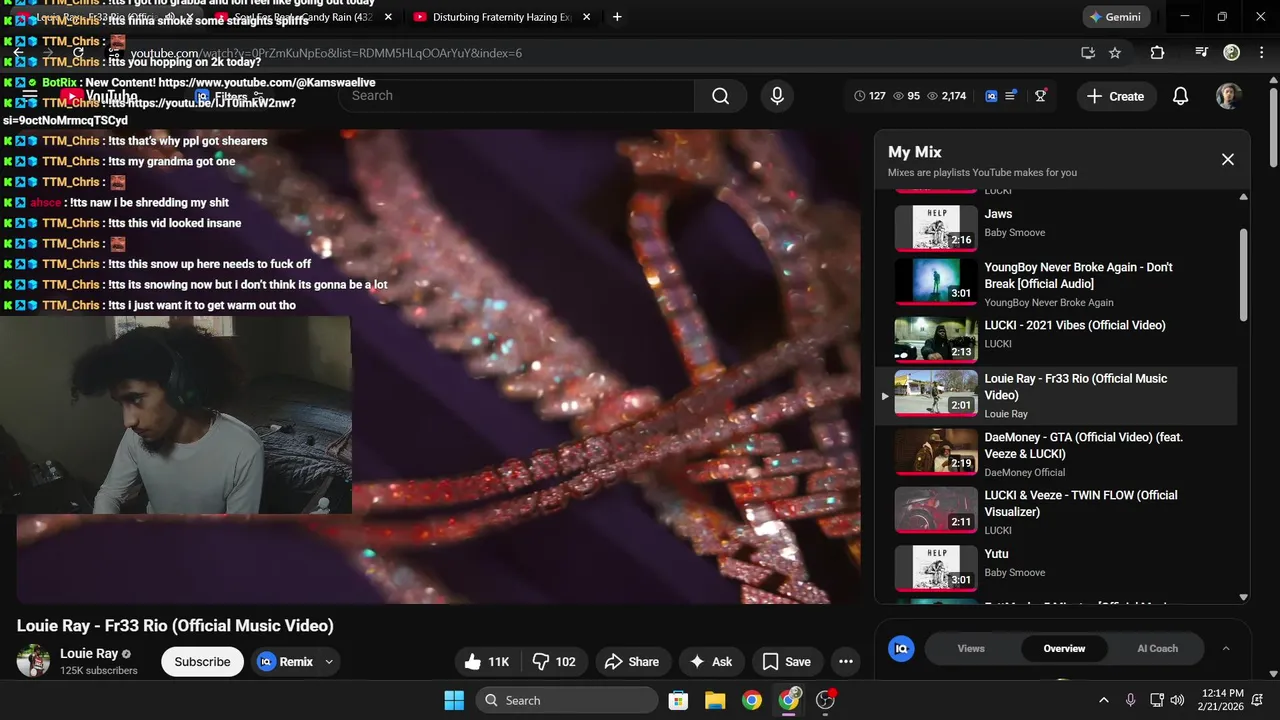Open the Chrome profile avatar
The width and height of the screenshot is (1280, 720).
click(1232, 53)
